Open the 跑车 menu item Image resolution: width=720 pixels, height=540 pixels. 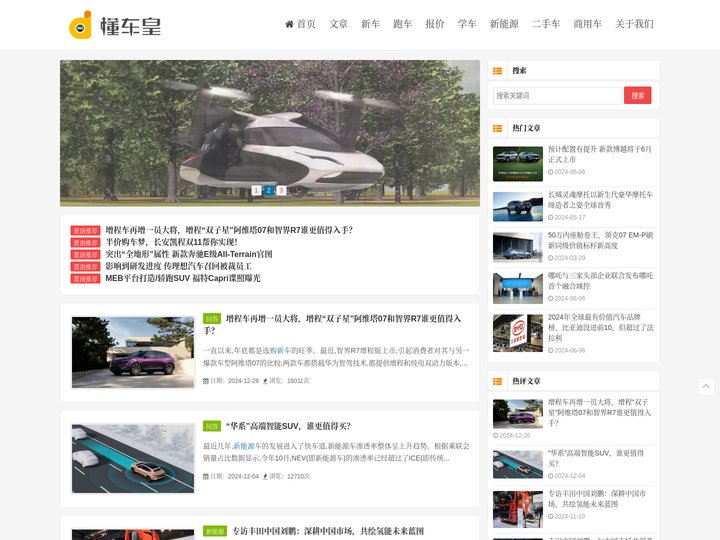coord(403,24)
